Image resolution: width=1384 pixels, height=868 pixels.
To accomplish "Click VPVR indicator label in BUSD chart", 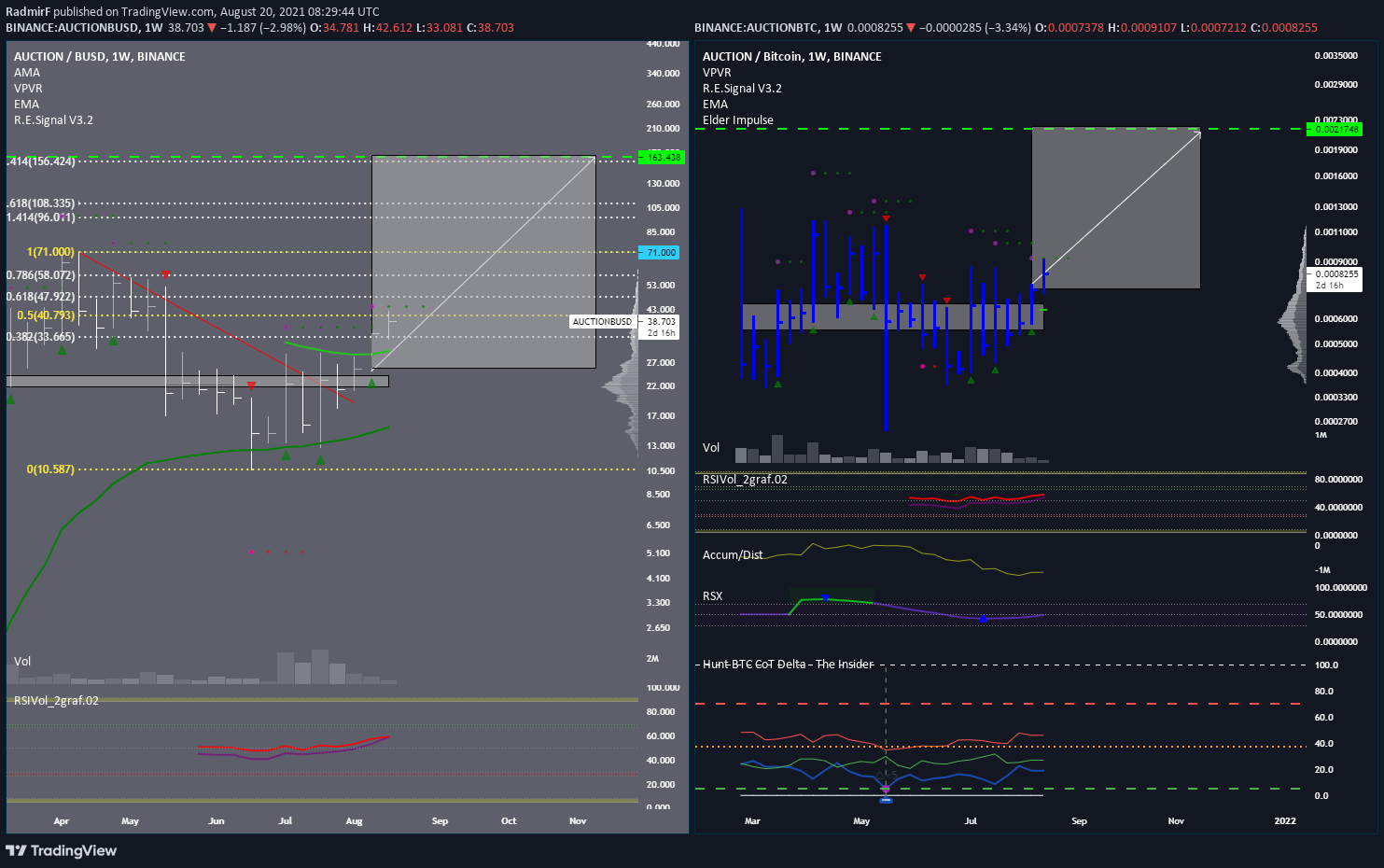I will coord(28,89).
